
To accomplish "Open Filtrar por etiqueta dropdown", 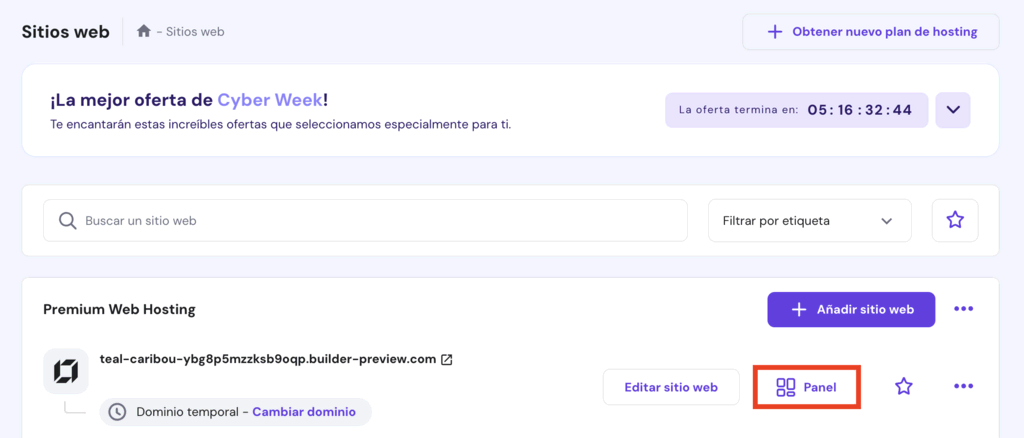I will pos(809,220).
